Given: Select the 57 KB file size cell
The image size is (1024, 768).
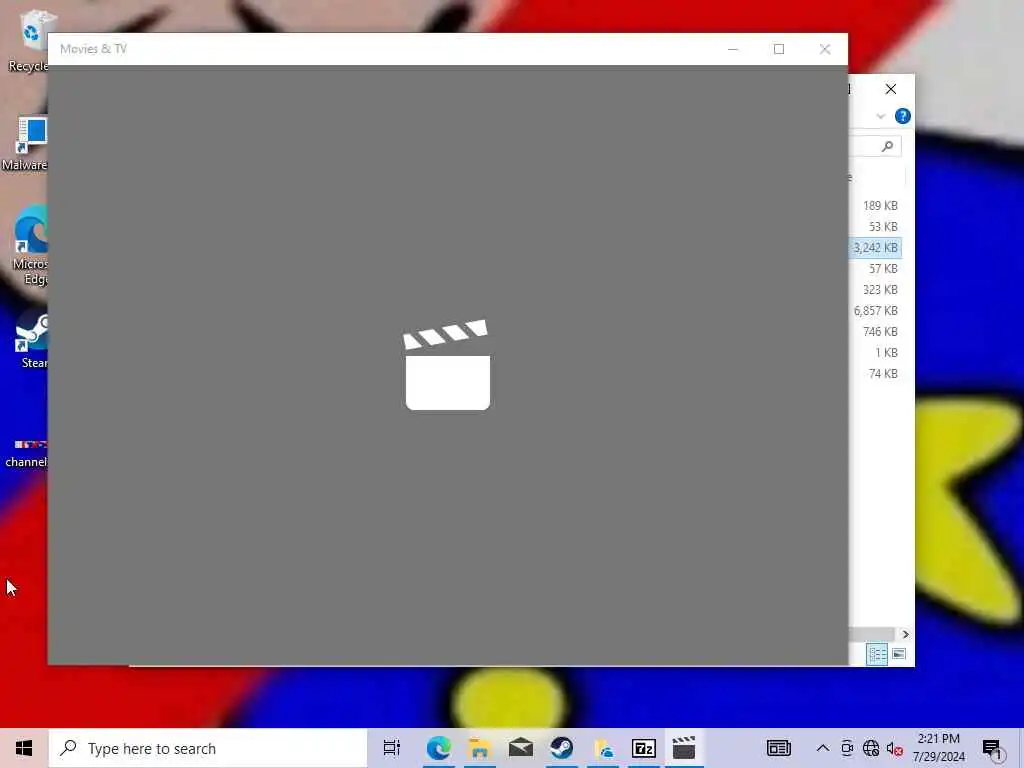Looking at the screenshot, I should click(883, 268).
